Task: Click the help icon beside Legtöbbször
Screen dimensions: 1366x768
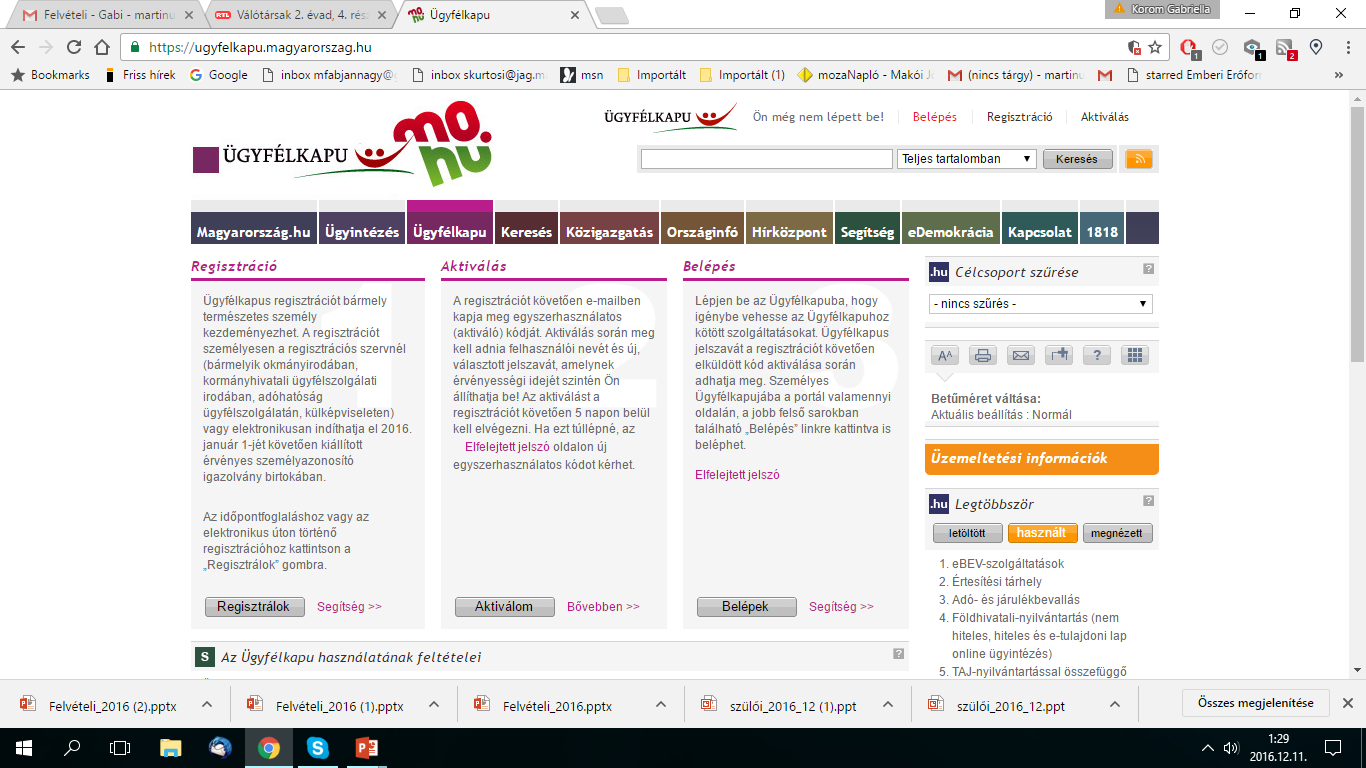Action: pos(1149,501)
